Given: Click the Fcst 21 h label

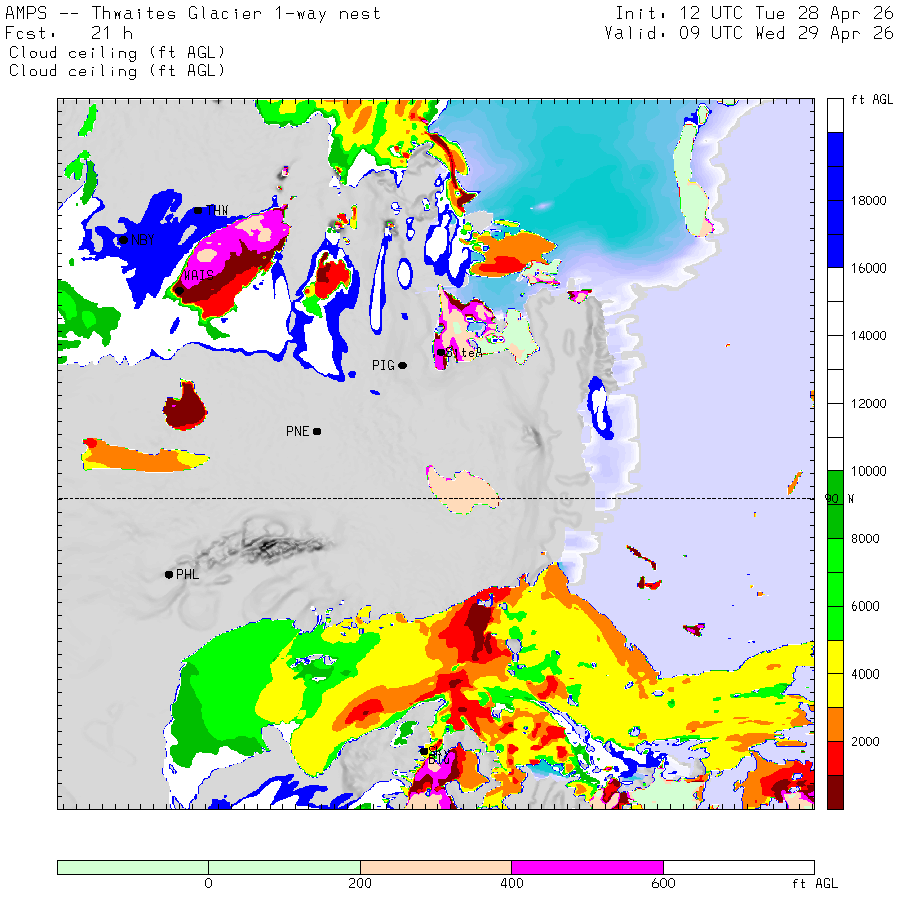Looking at the screenshot, I should click(x=69, y=33).
